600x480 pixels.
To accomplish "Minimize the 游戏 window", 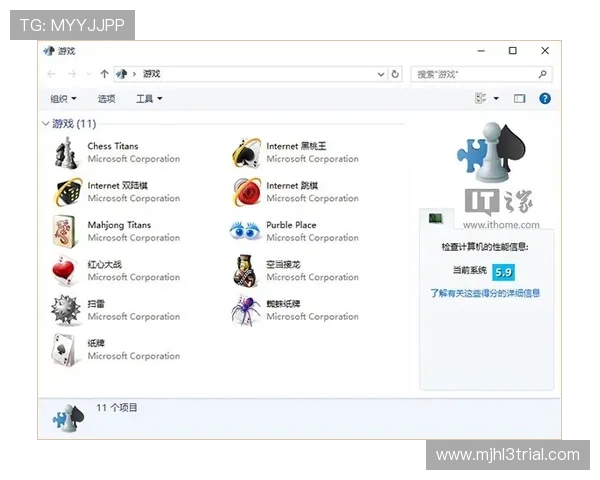I will coord(481,51).
